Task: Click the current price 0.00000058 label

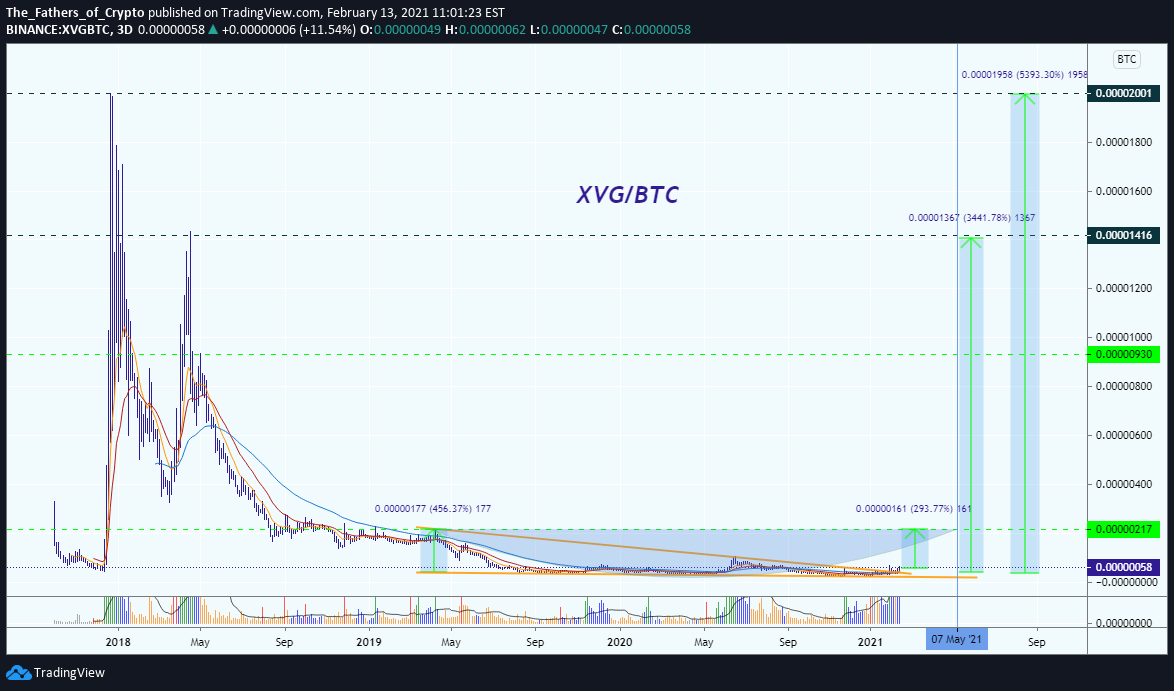Action: point(1123,567)
